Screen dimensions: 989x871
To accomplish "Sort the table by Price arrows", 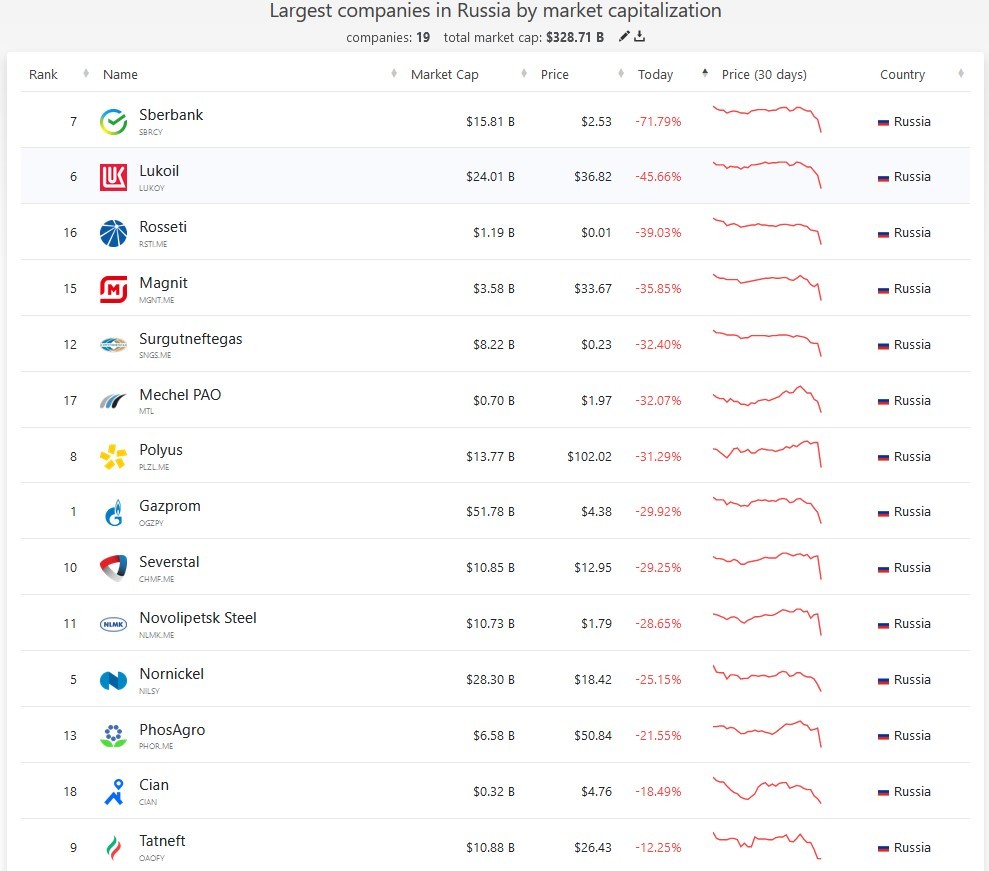I will tap(621, 74).
